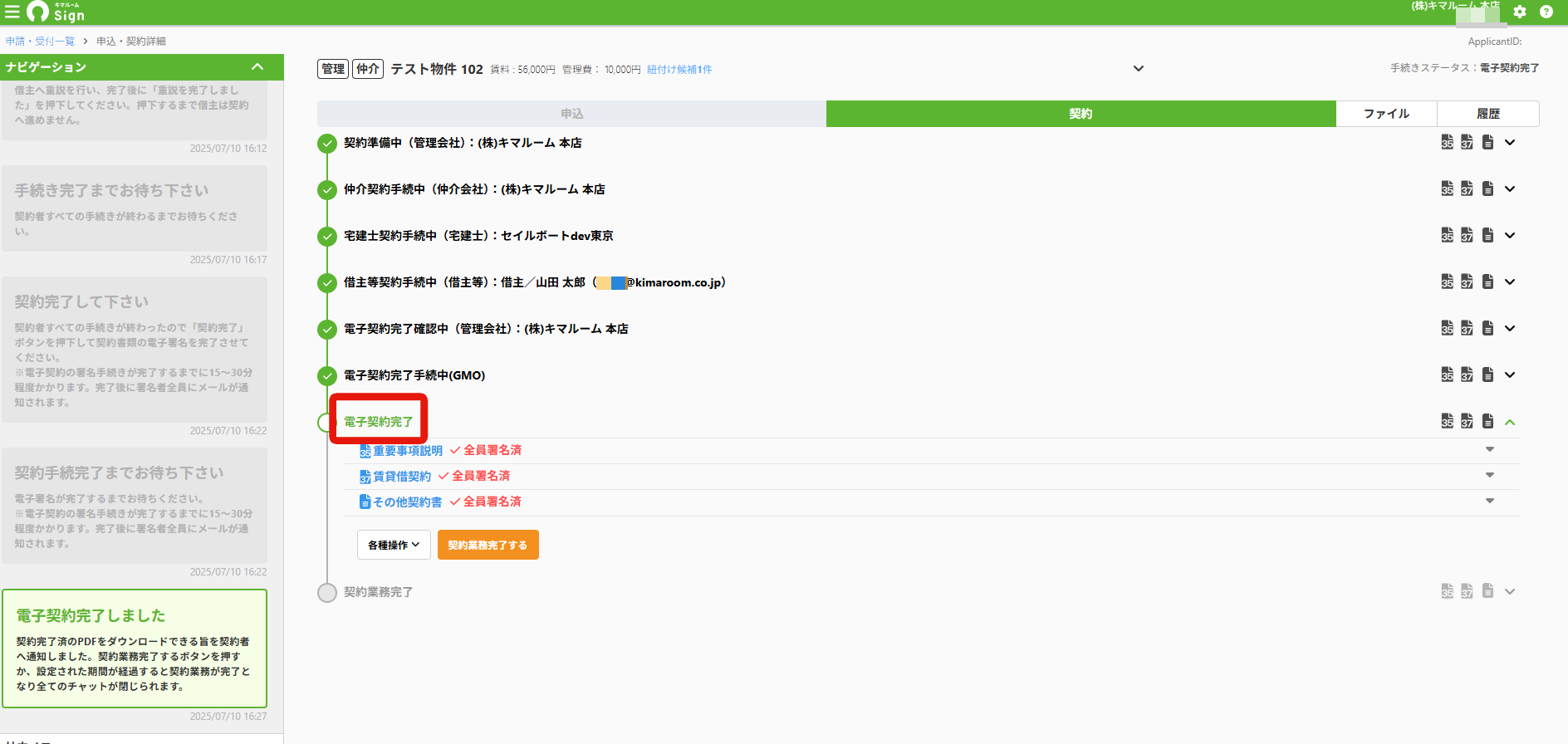The width and height of the screenshot is (1568, 744).
Task: Open article 37 document icon for 宅建士契約手続中 row
Action: (x=1468, y=235)
